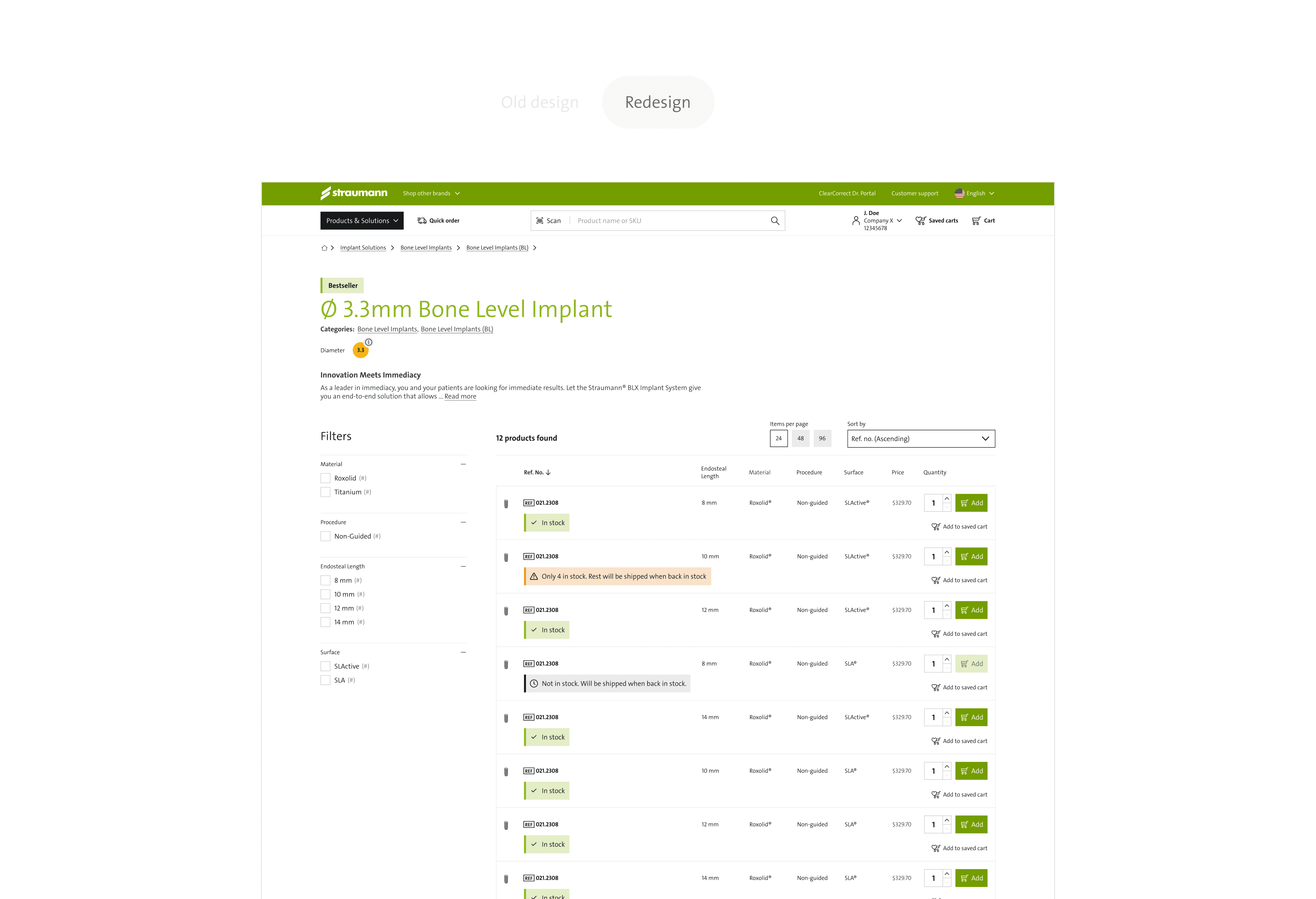Check the SLA surface filter
1316x899 pixels.
(x=326, y=680)
